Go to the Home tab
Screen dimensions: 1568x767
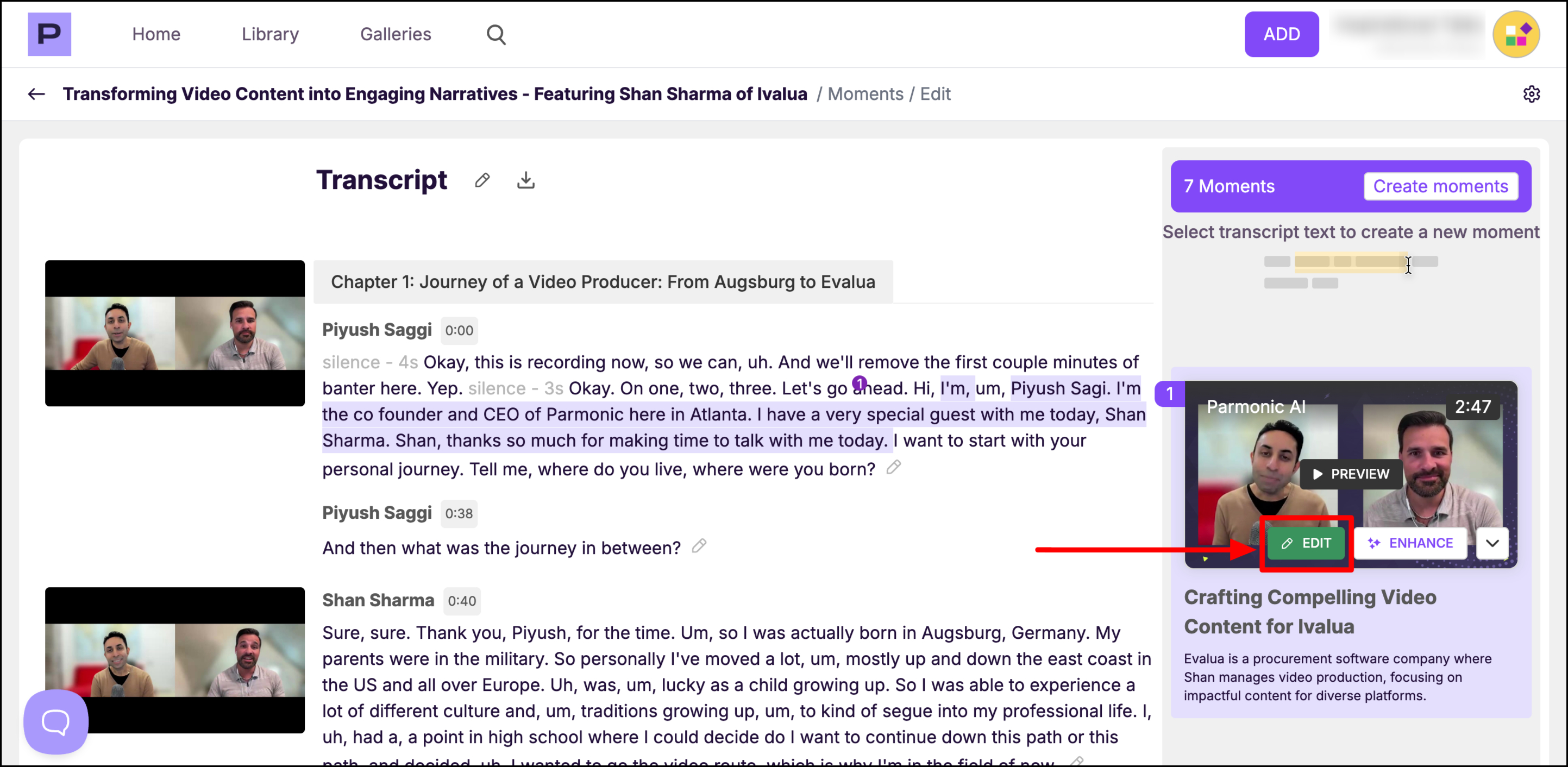(156, 34)
